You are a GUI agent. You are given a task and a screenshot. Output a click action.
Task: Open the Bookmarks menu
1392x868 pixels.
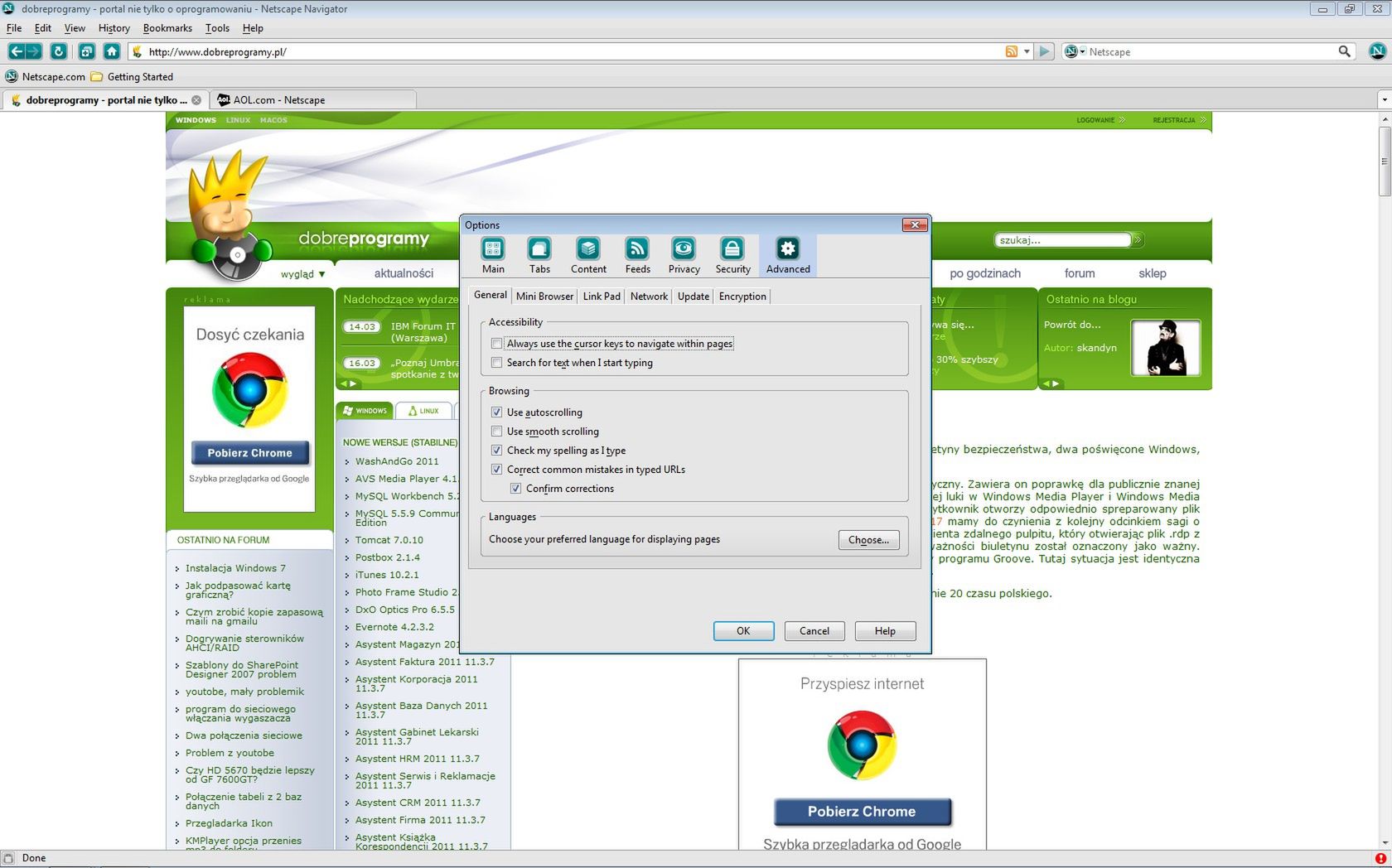click(167, 28)
